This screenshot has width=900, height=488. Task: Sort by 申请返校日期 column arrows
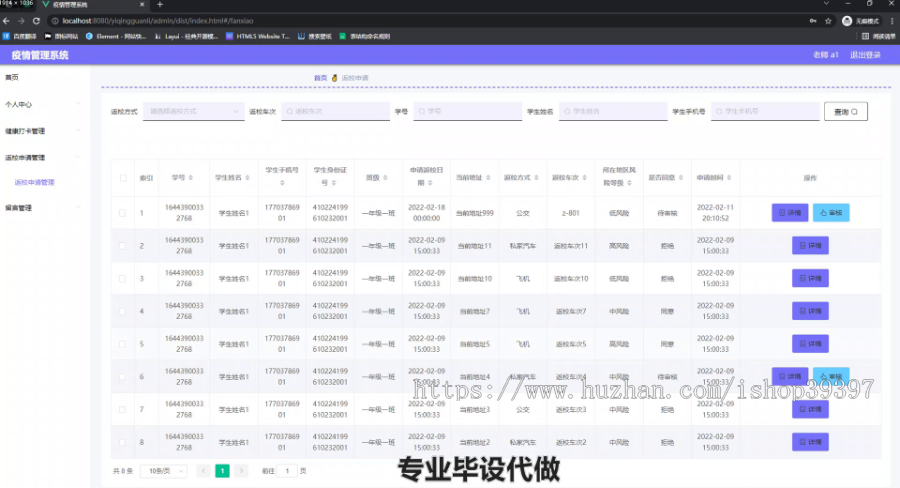point(430,183)
